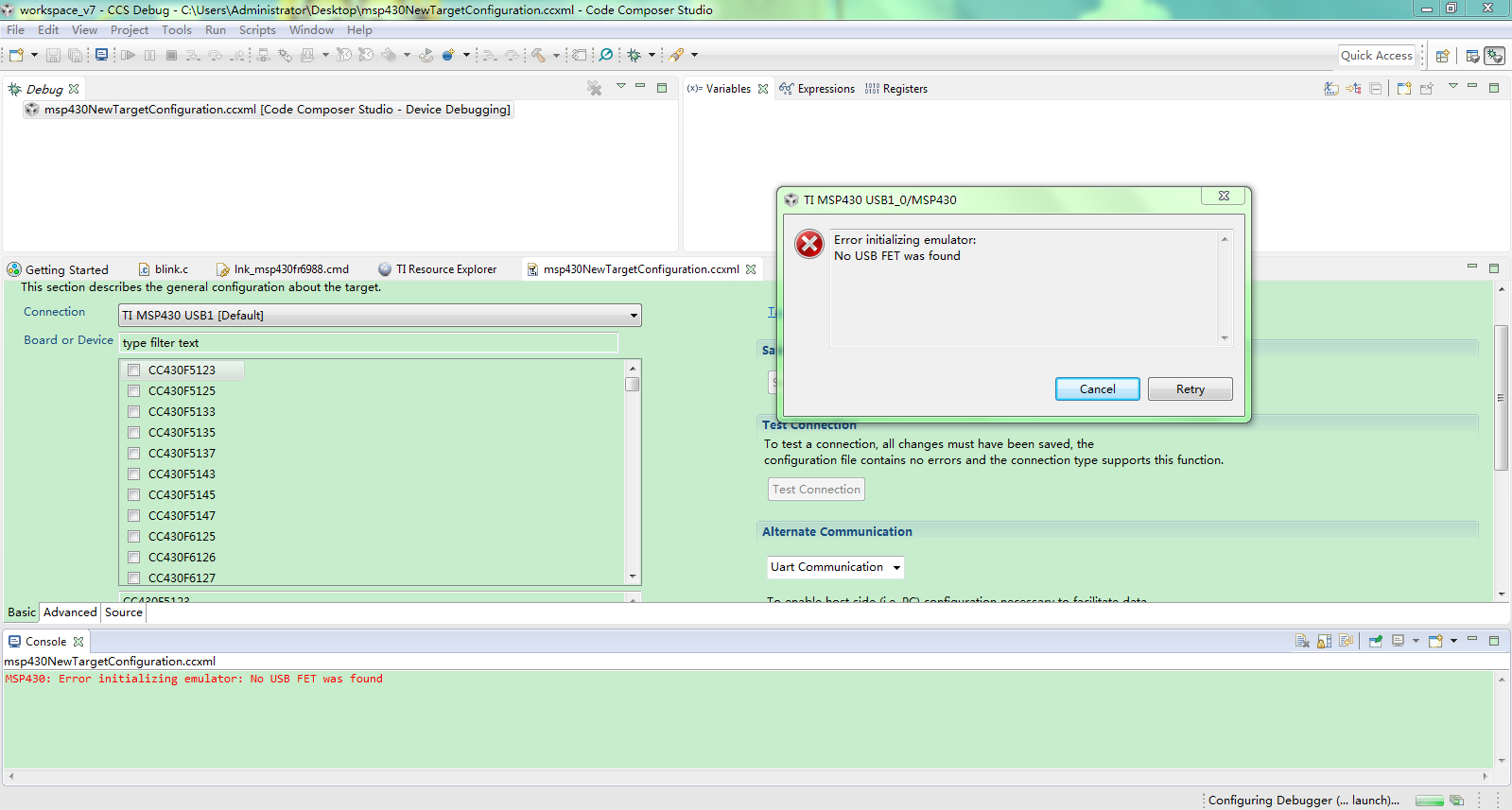Viewport: 1512px width, 810px height.
Task: Click the hammer Build toolbar icon
Action: pyautogui.click(x=538, y=56)
